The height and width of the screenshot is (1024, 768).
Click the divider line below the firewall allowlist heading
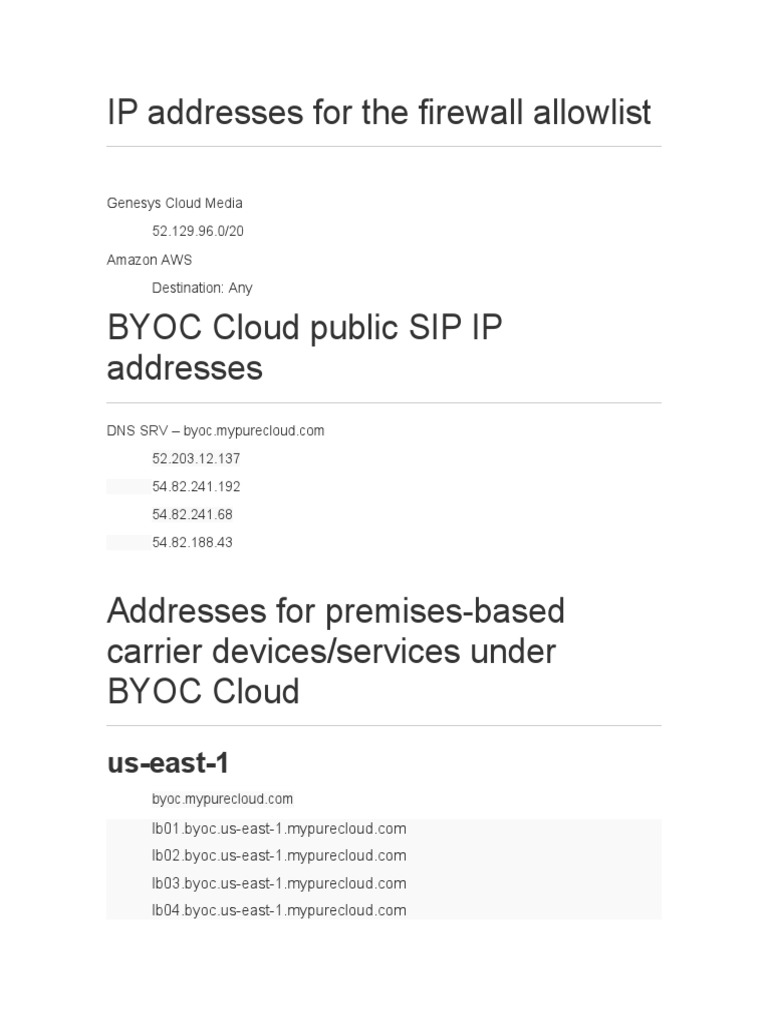[384, 147]
